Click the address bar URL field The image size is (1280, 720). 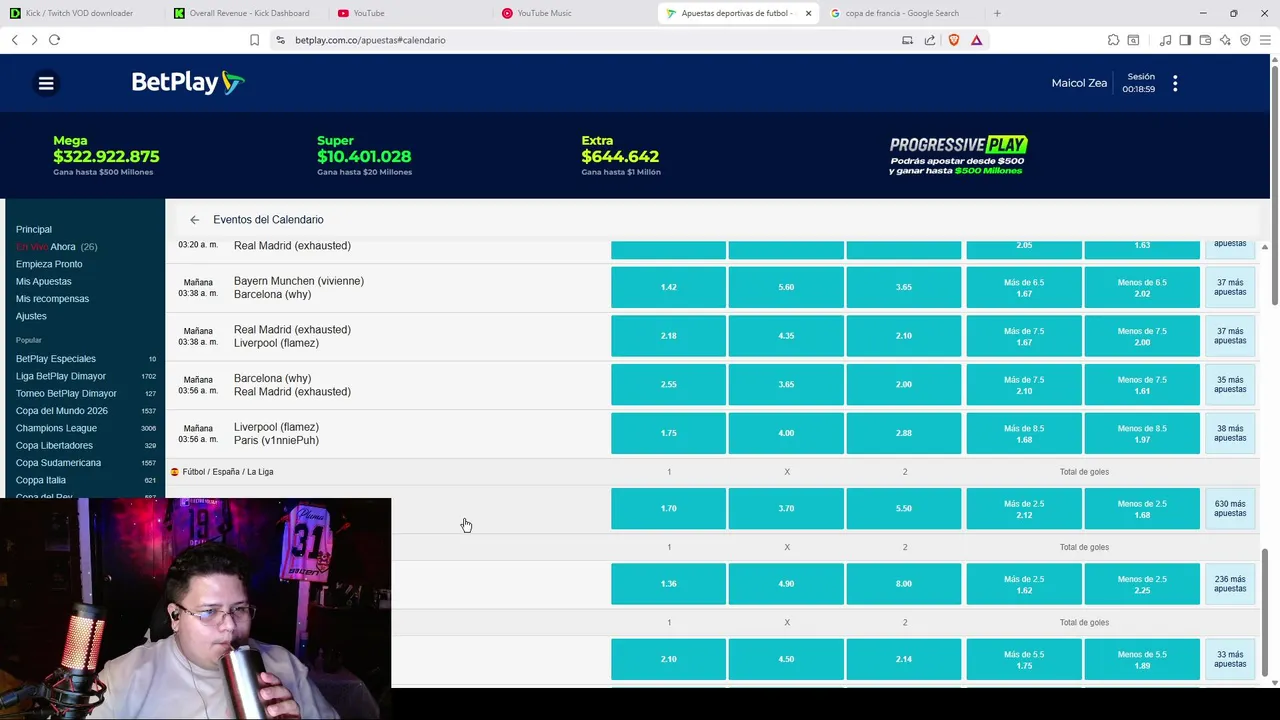click(x=590, y=40)
